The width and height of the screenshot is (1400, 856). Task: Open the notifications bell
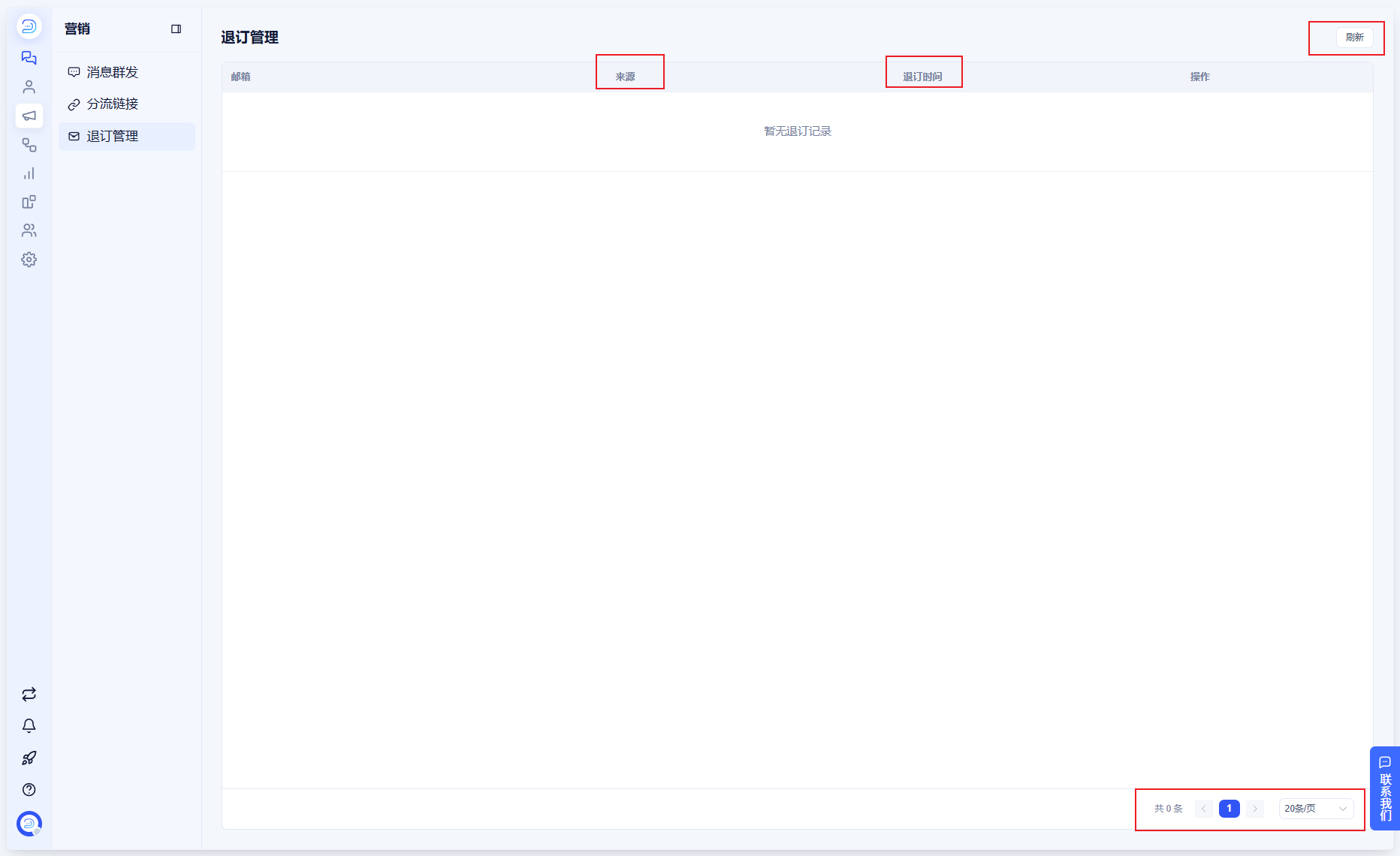pyautogui.click(x=29, y=726)
